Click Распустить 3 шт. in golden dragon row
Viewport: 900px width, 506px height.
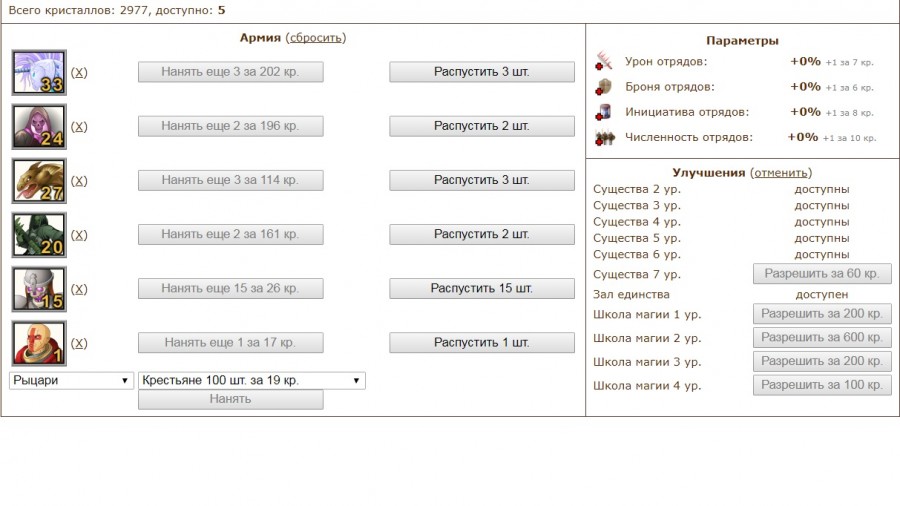482,180
